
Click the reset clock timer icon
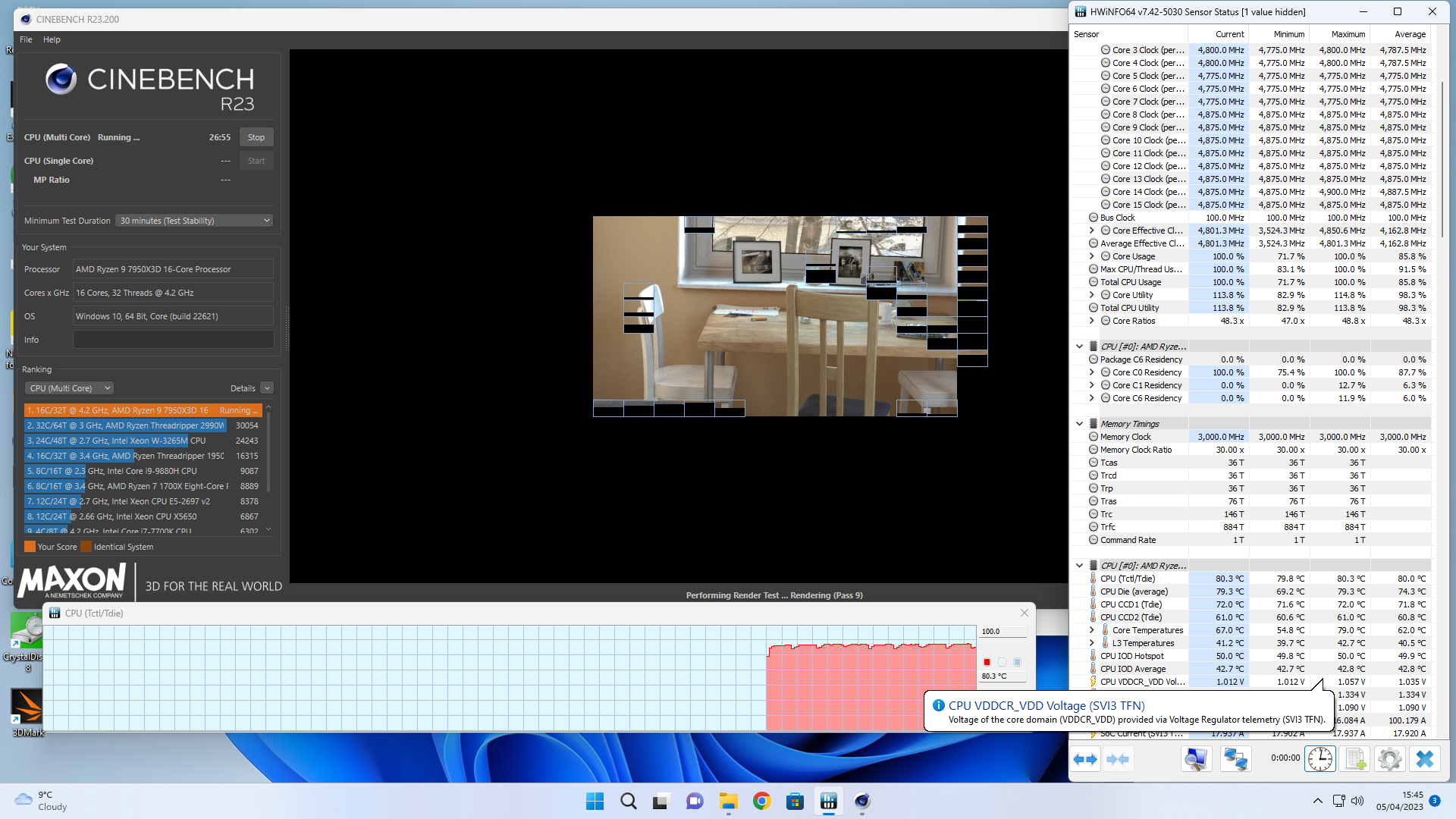[1319, 759]
